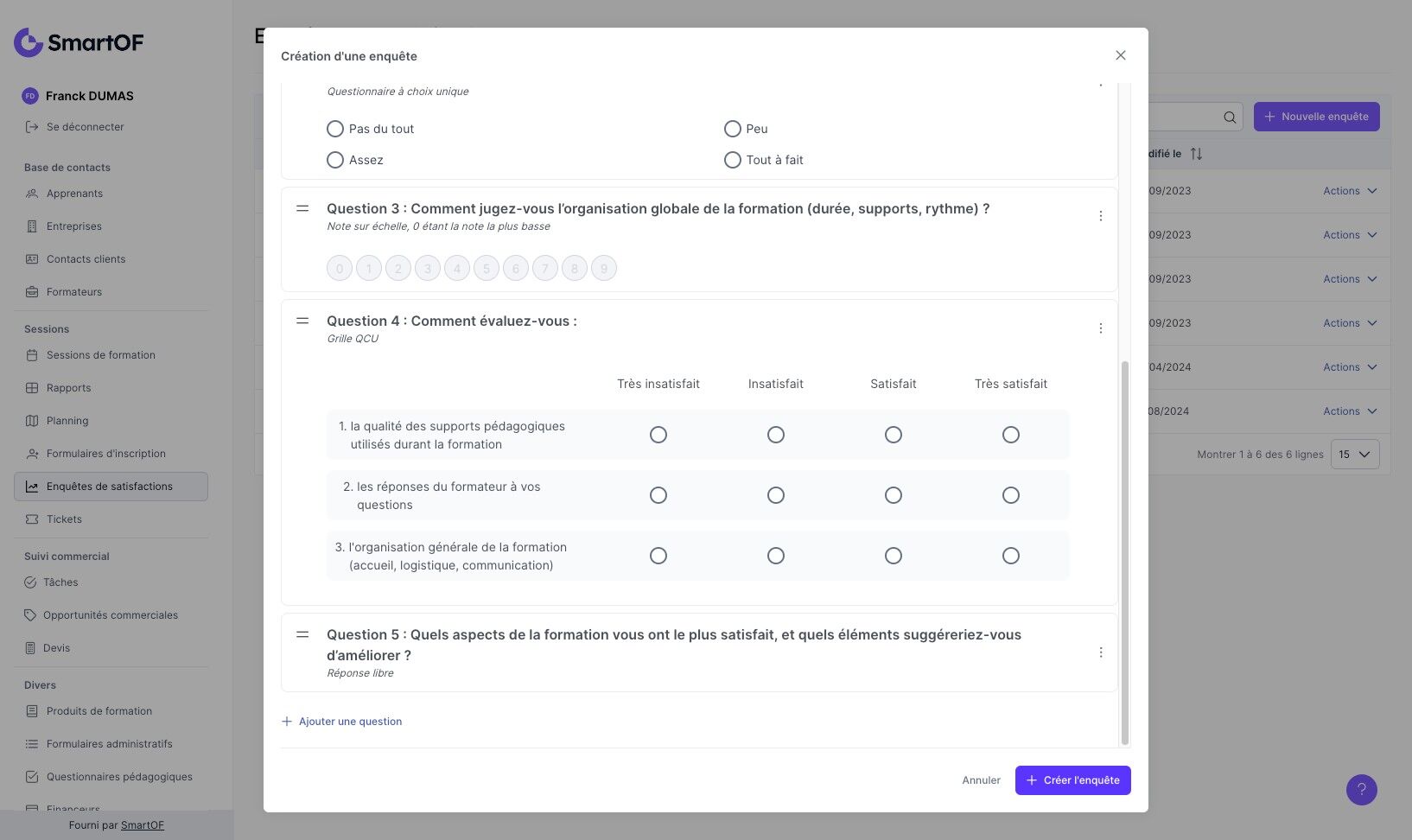Go to Questionnaires pédagogiques menu item

click(x=119, y=777)
